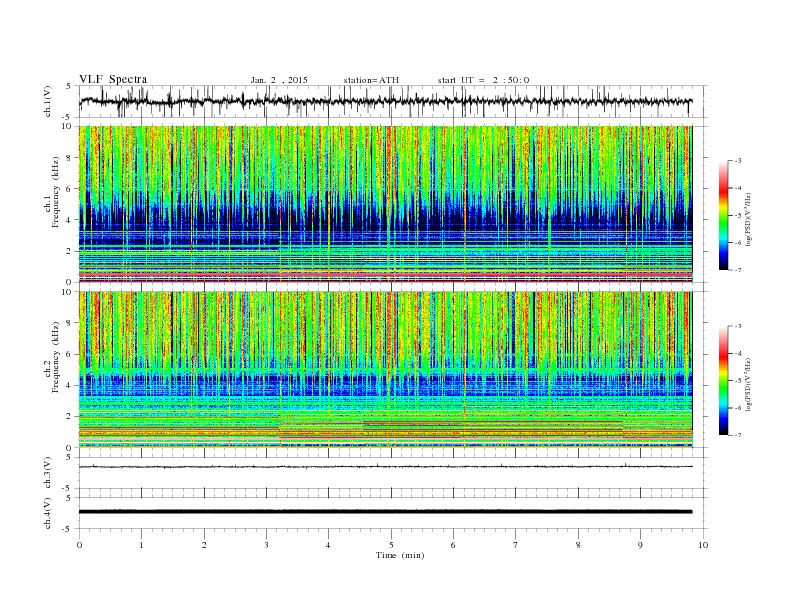792x612 pixels.
Task: Click the ch.2 frequency tick label "4"
Action: point(70,385)
